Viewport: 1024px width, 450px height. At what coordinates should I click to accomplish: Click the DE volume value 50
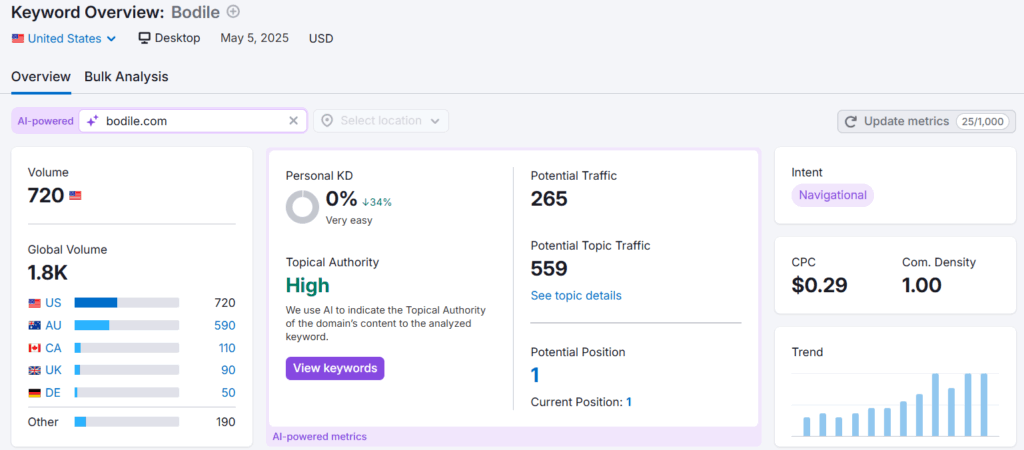coord(228,393)
